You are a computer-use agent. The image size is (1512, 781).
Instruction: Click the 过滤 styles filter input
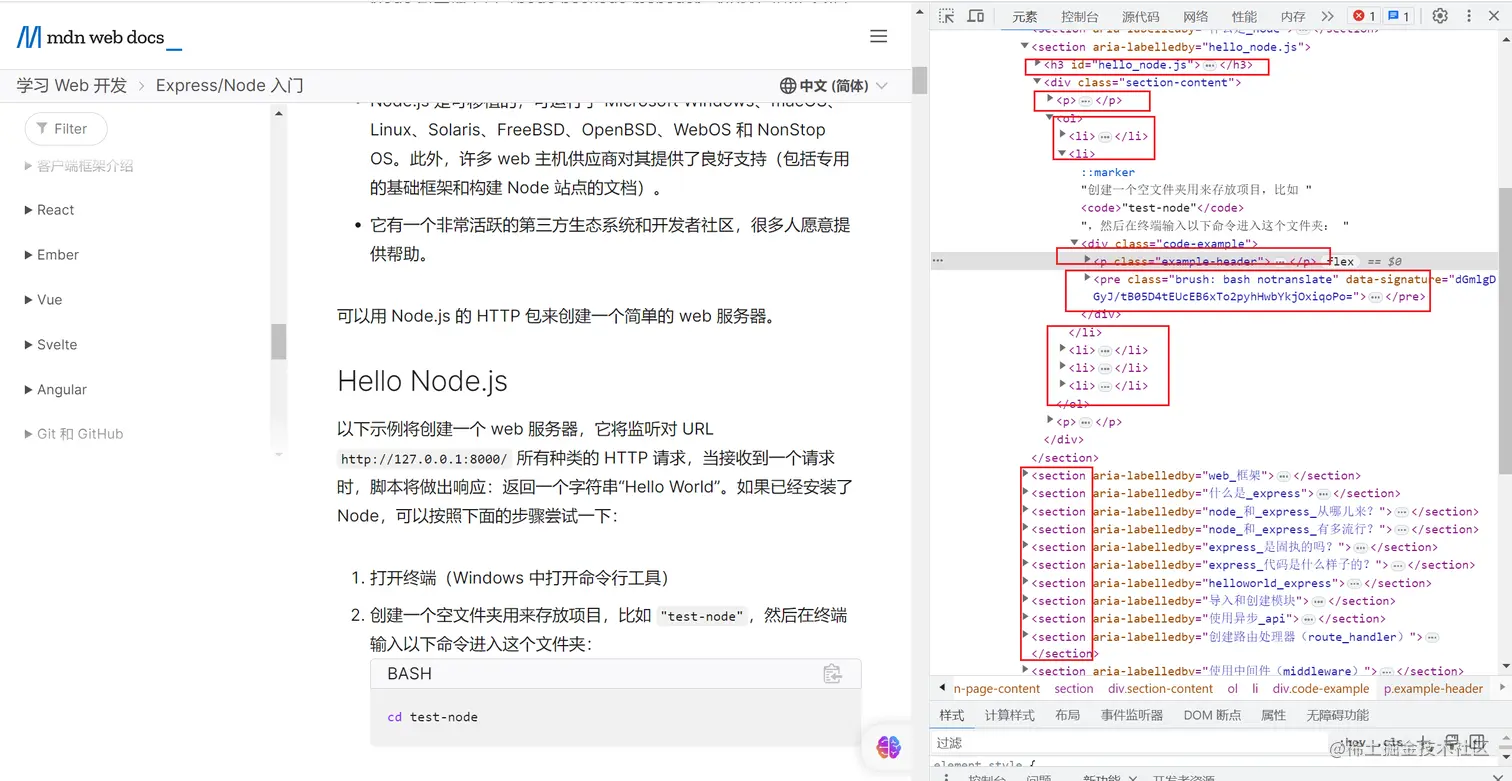tap(1130, 743)
